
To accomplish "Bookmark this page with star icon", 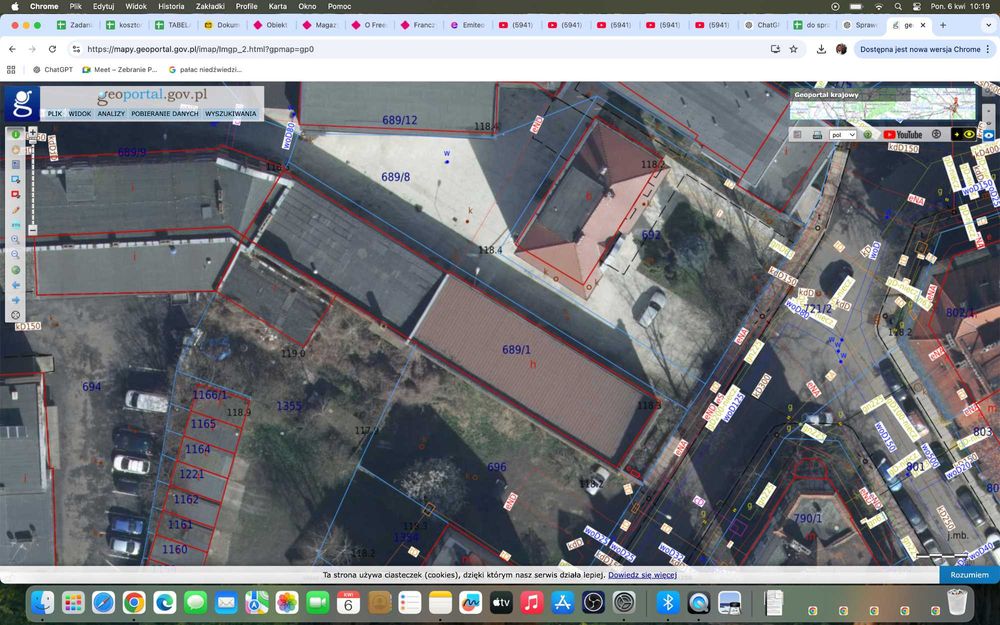I will [x=793, y=49].
